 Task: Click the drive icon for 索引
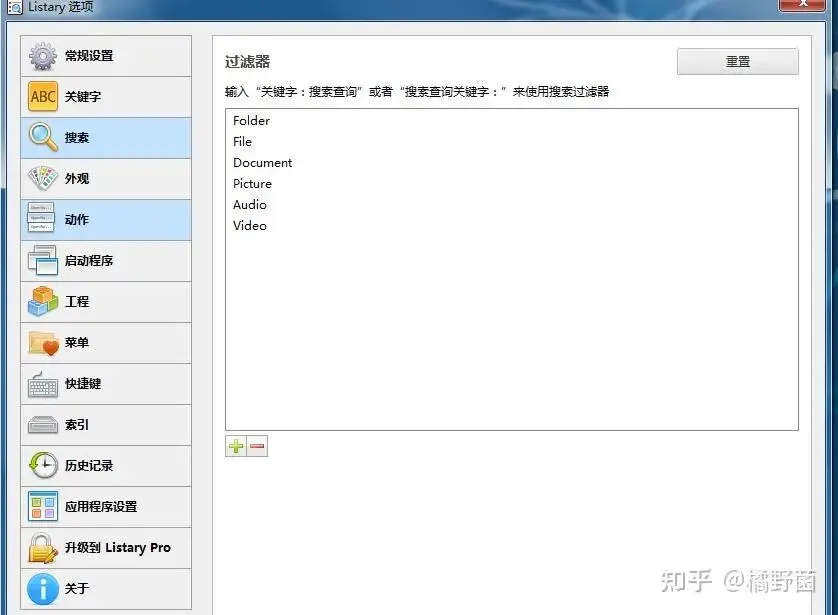tap(43, 425)
